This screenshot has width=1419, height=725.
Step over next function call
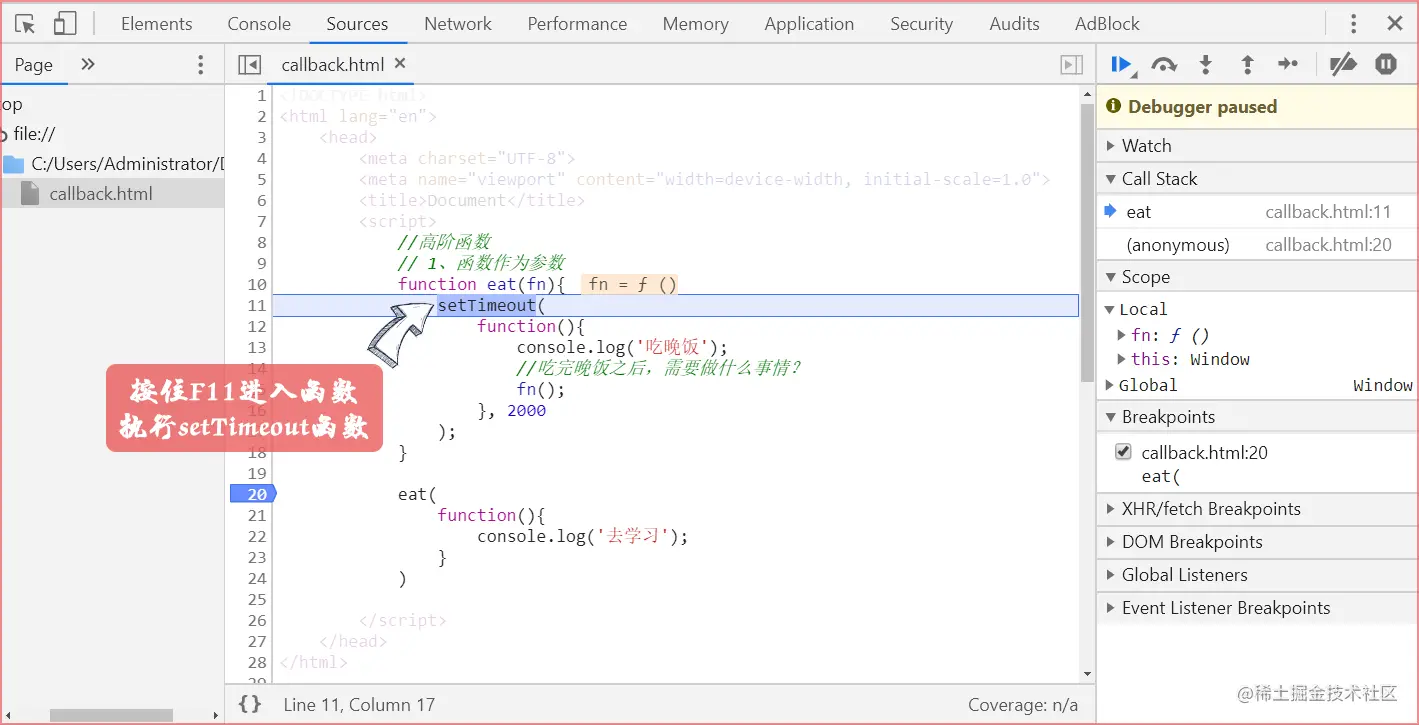pyautogui.click(x=1164, y=65)
